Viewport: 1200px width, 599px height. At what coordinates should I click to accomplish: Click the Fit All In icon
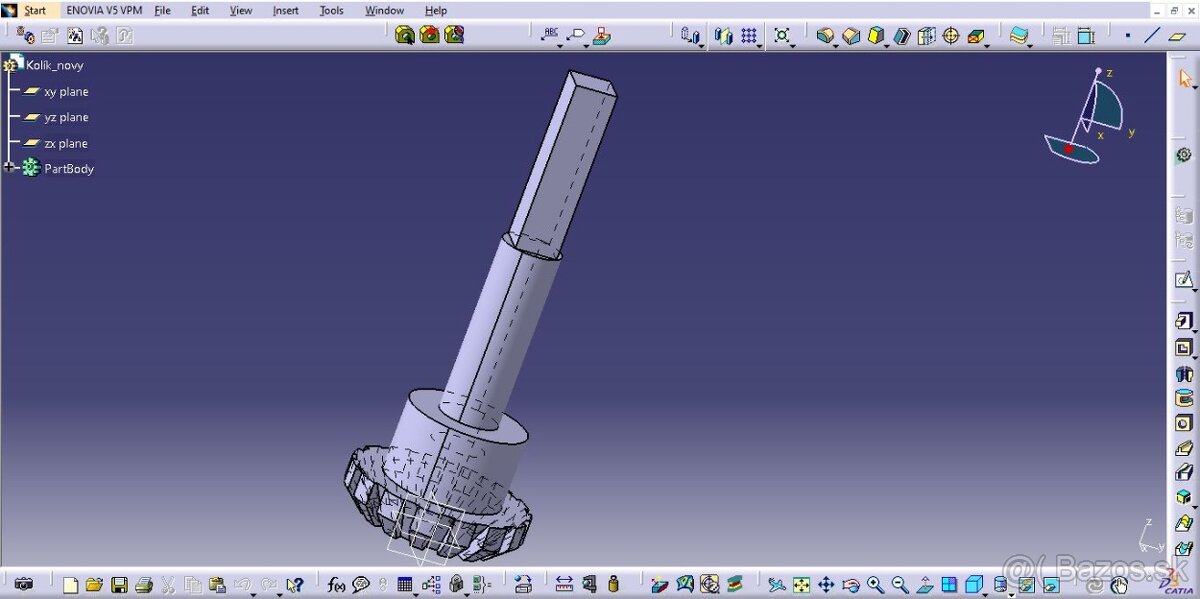pyautogui.click(x=801, y=585)
